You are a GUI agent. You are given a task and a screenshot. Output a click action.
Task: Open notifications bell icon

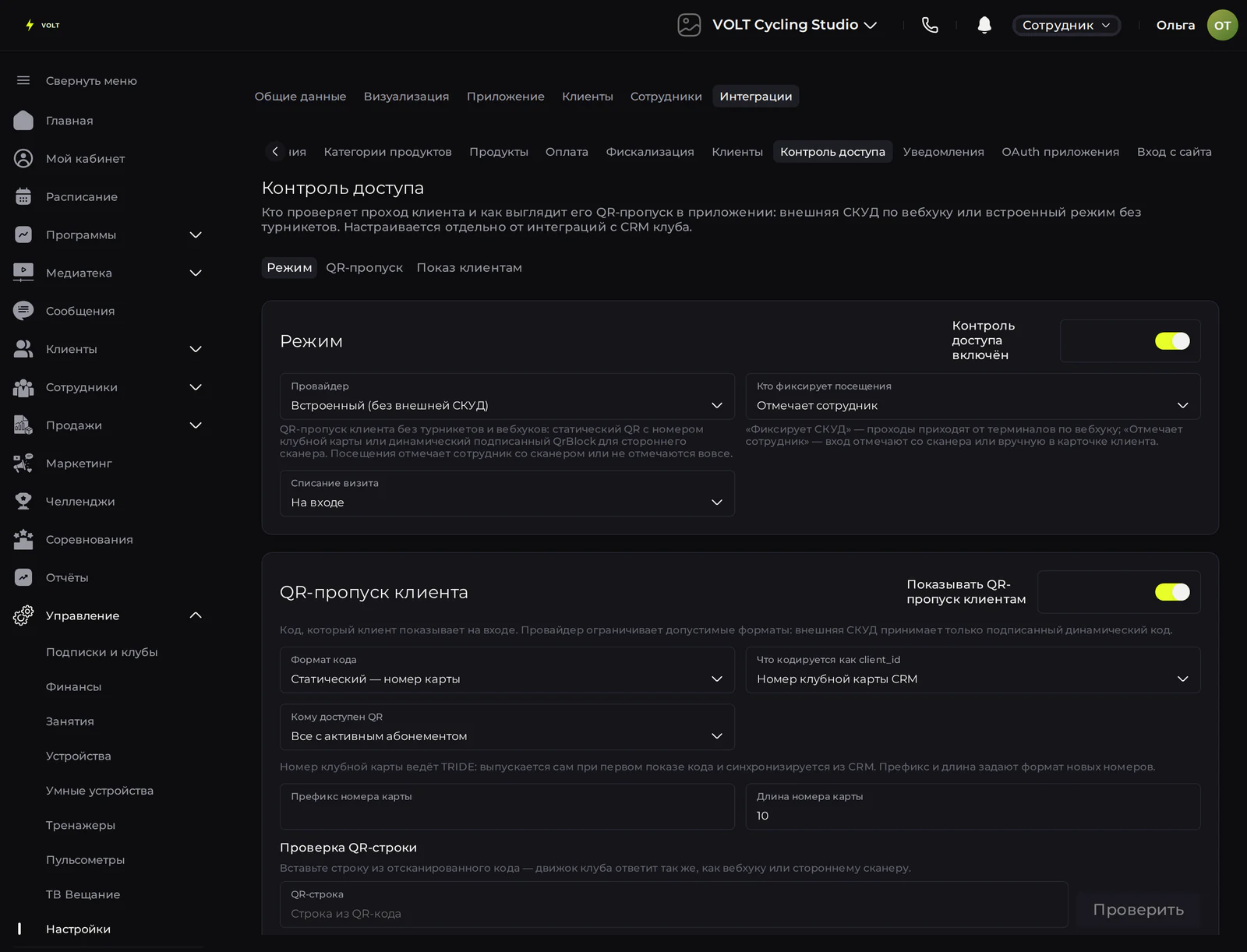click(x=984, y=25)
